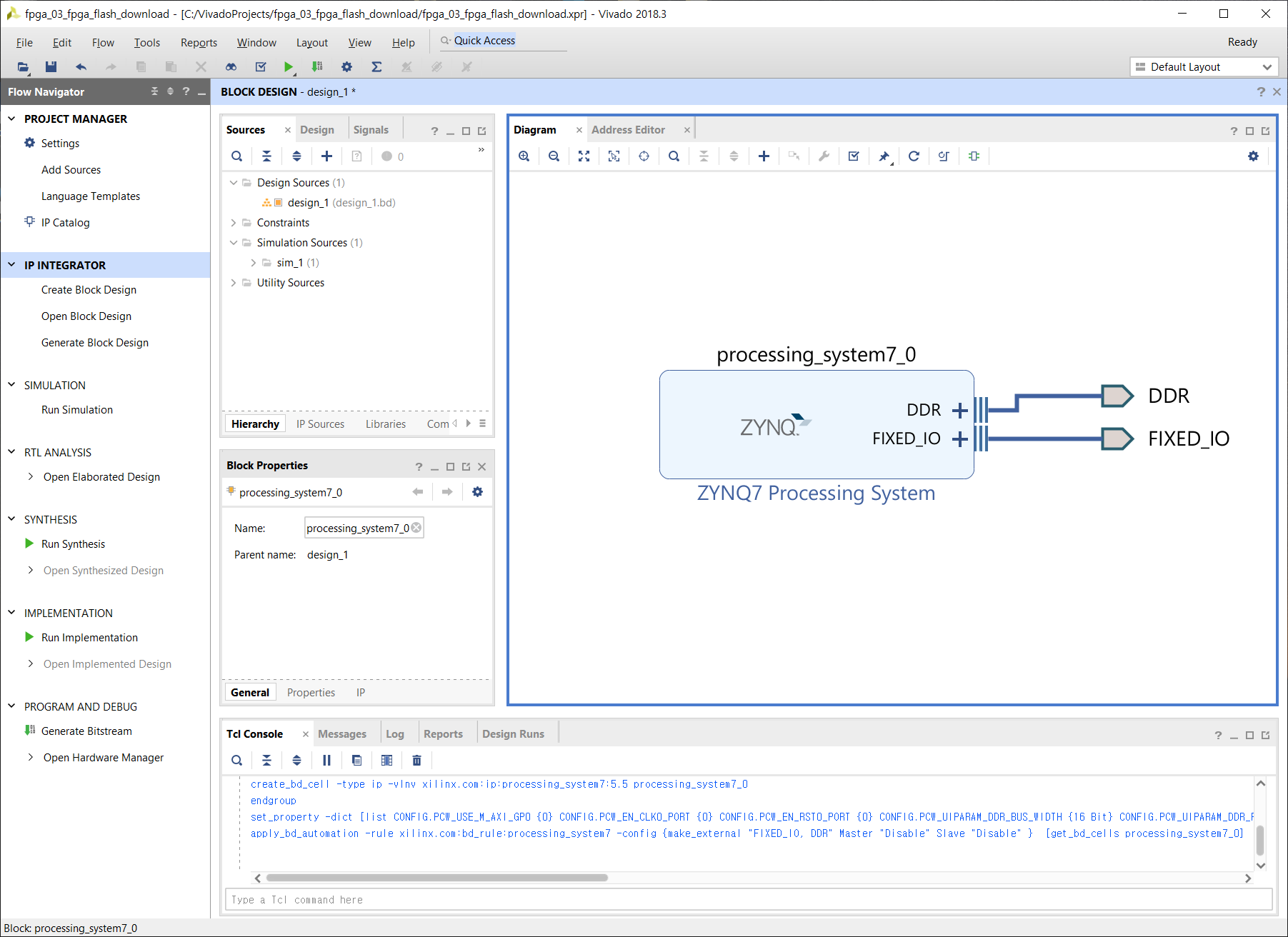The height and width of the screenshot is (937, 1288).
Task: Click Create Block Design
Action: pyautogui.click(x=89, y=290)
